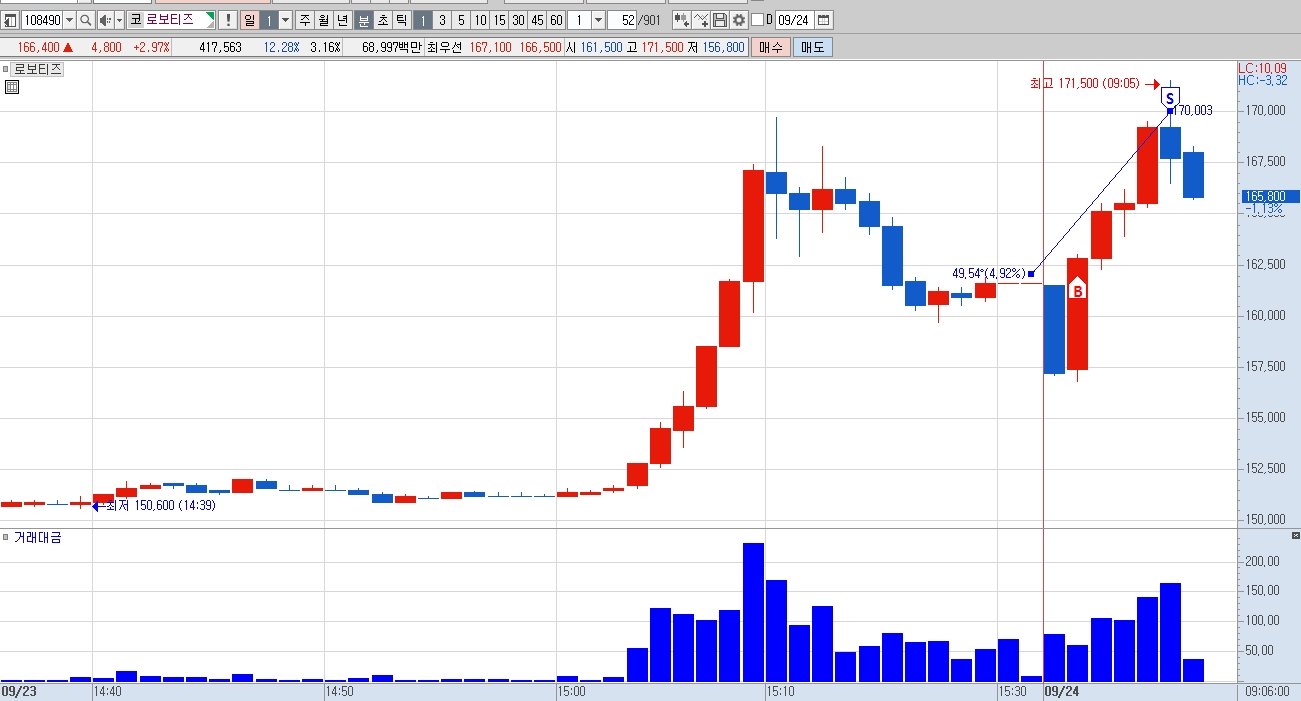Select the 30-minute interval button
Screen dimensions: 1301x701
[x=518, y=20]
